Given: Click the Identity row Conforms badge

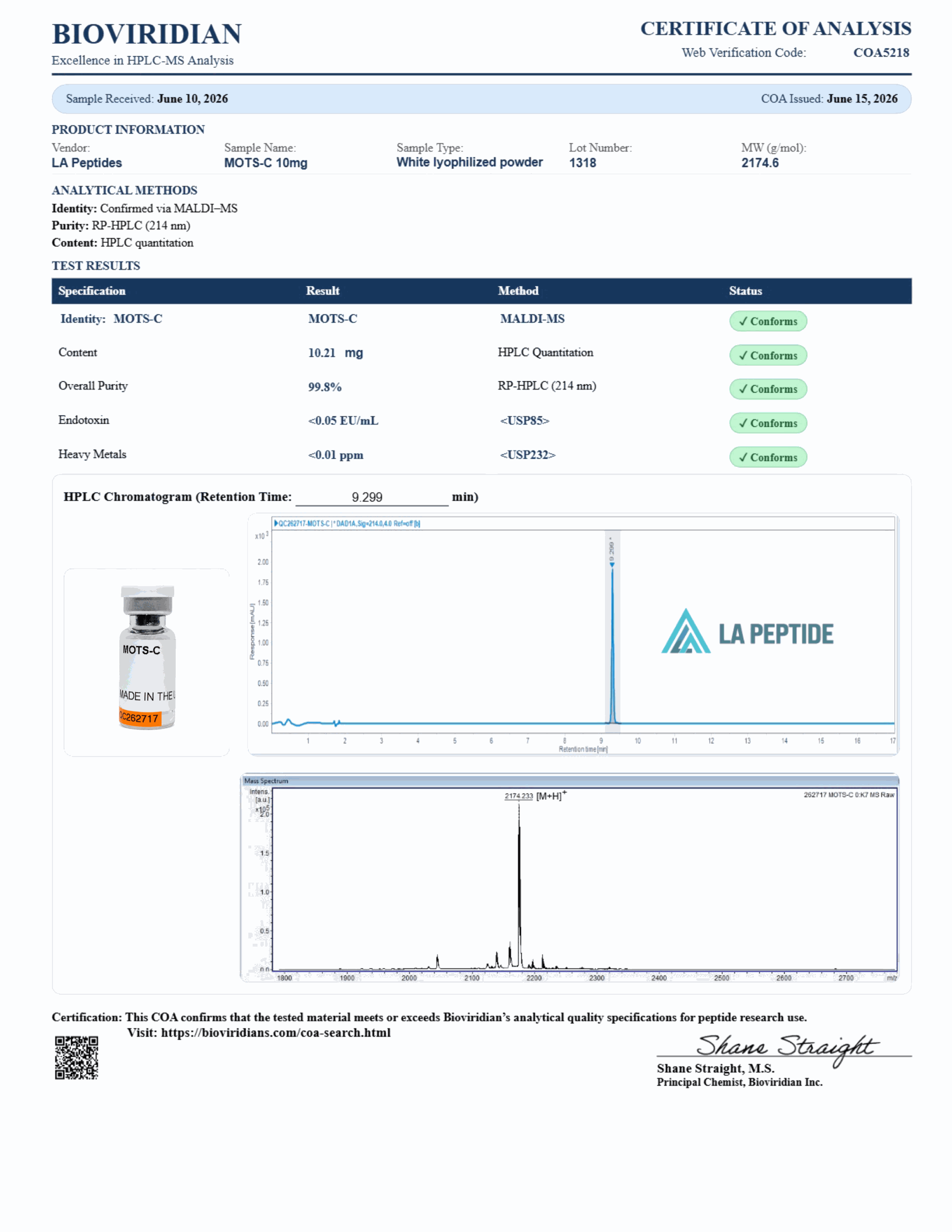Looking at the screenshot, I should (768, 321).
